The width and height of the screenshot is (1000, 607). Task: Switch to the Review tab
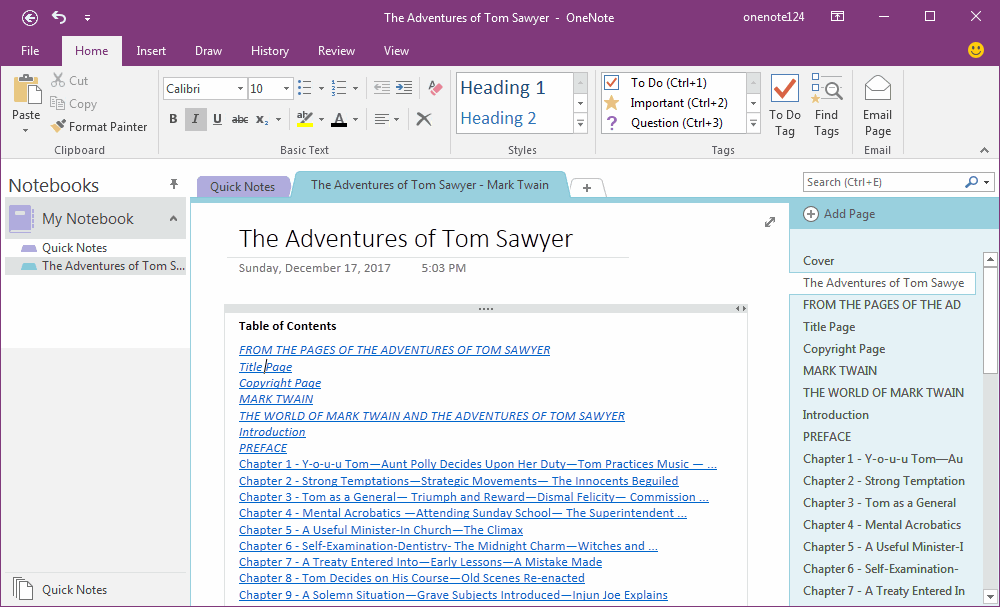click(x=337, y=51)
